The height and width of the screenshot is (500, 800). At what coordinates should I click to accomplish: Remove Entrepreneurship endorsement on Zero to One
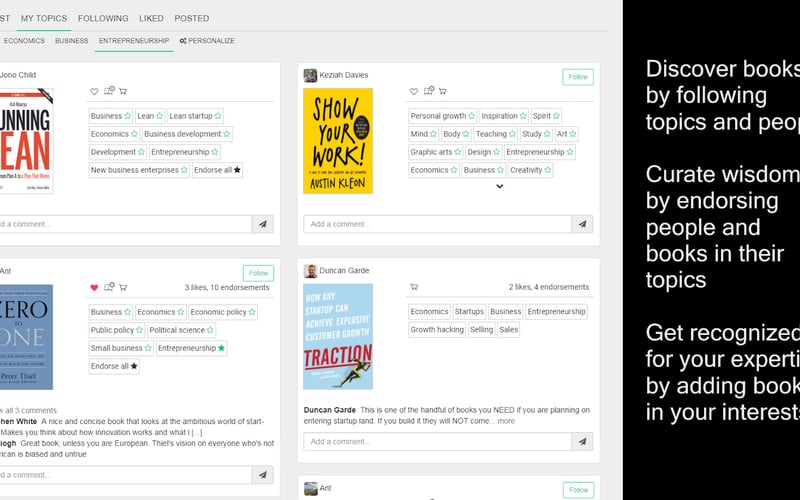[x=221, y=348]
